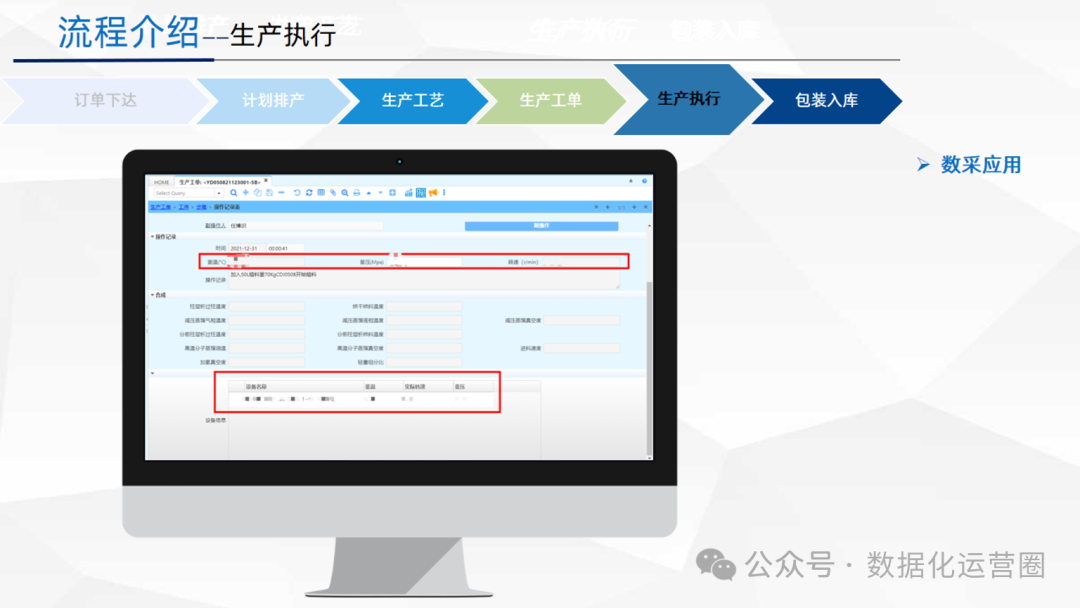Click the down triangle toolbar arrow

(x=380, y=193)
